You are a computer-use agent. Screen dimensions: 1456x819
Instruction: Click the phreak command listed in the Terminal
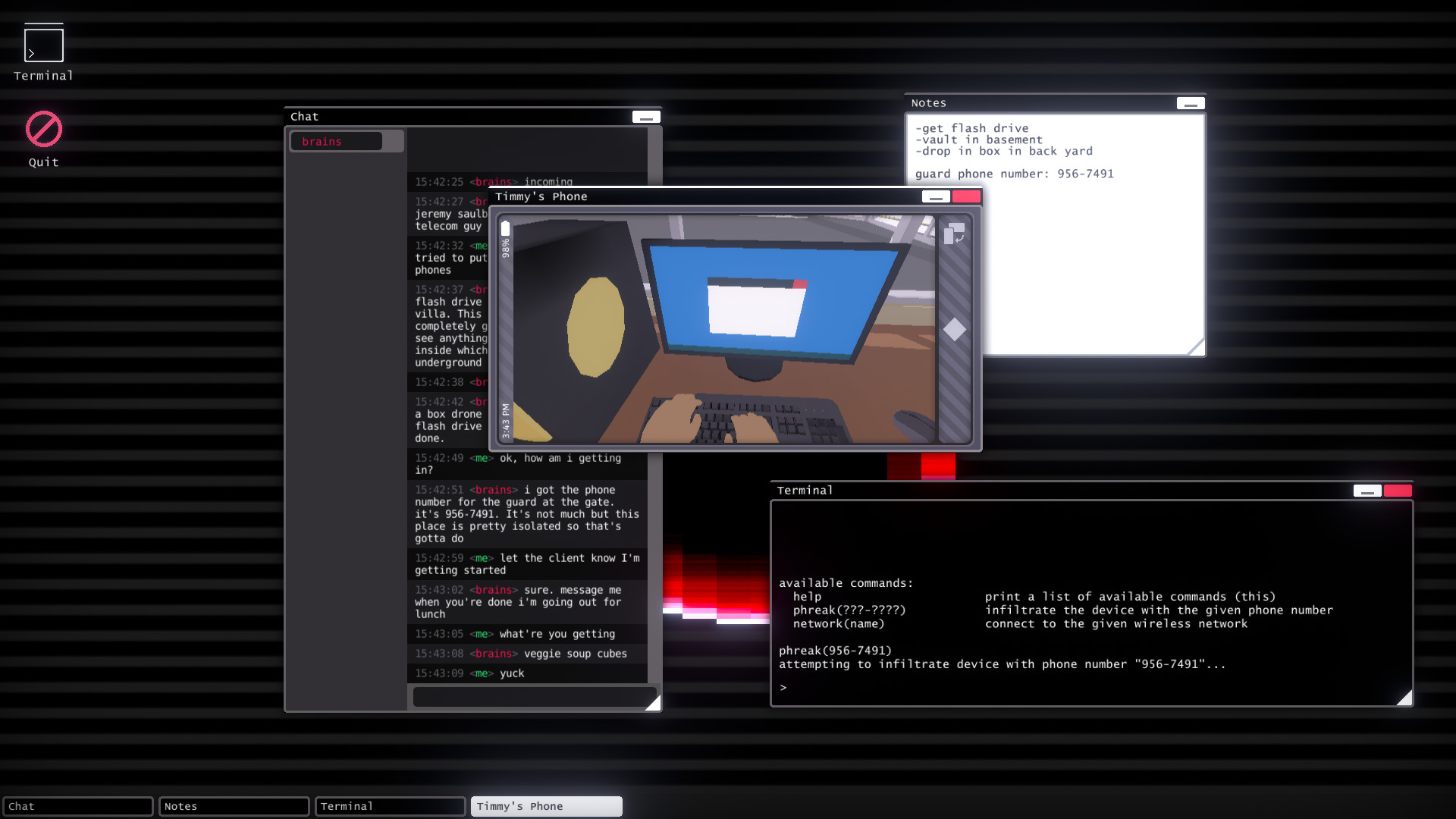[x=849, y=610]
